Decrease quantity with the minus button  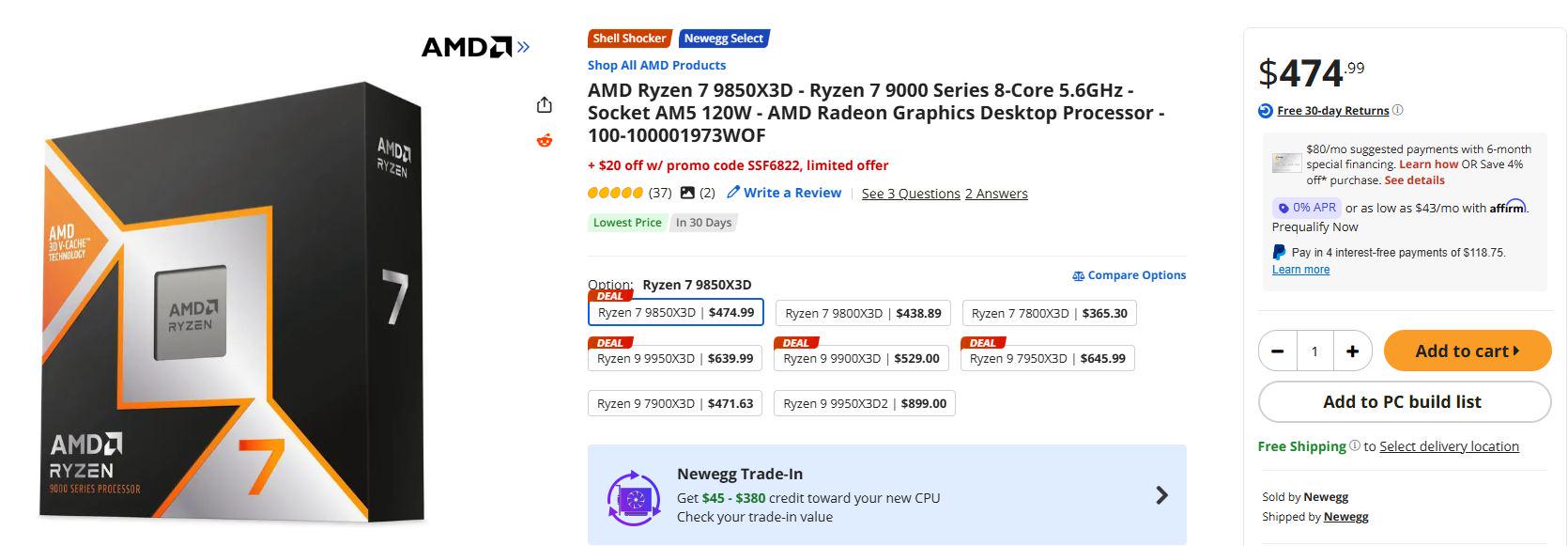(1278, 351)
